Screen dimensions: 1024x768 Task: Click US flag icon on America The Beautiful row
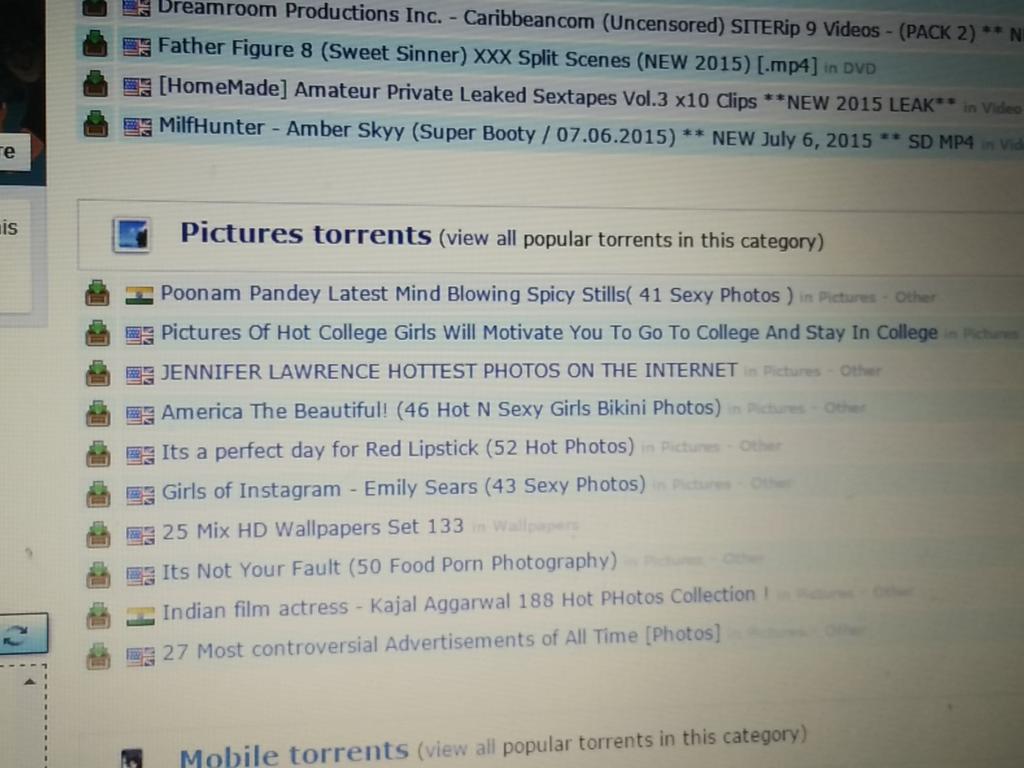pyautogui.click(x=140, y=415)
